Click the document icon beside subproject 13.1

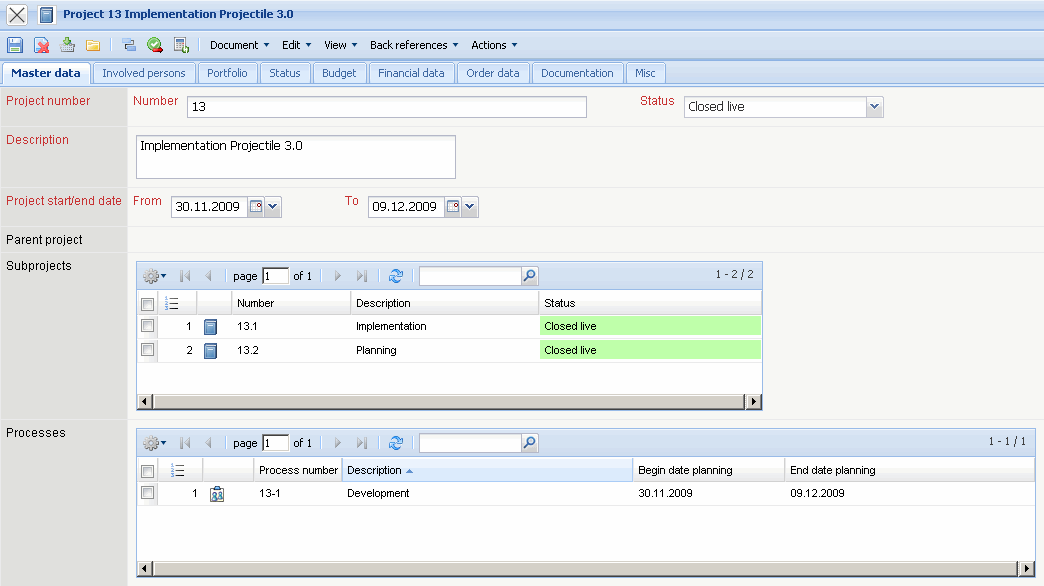(211, 325)
